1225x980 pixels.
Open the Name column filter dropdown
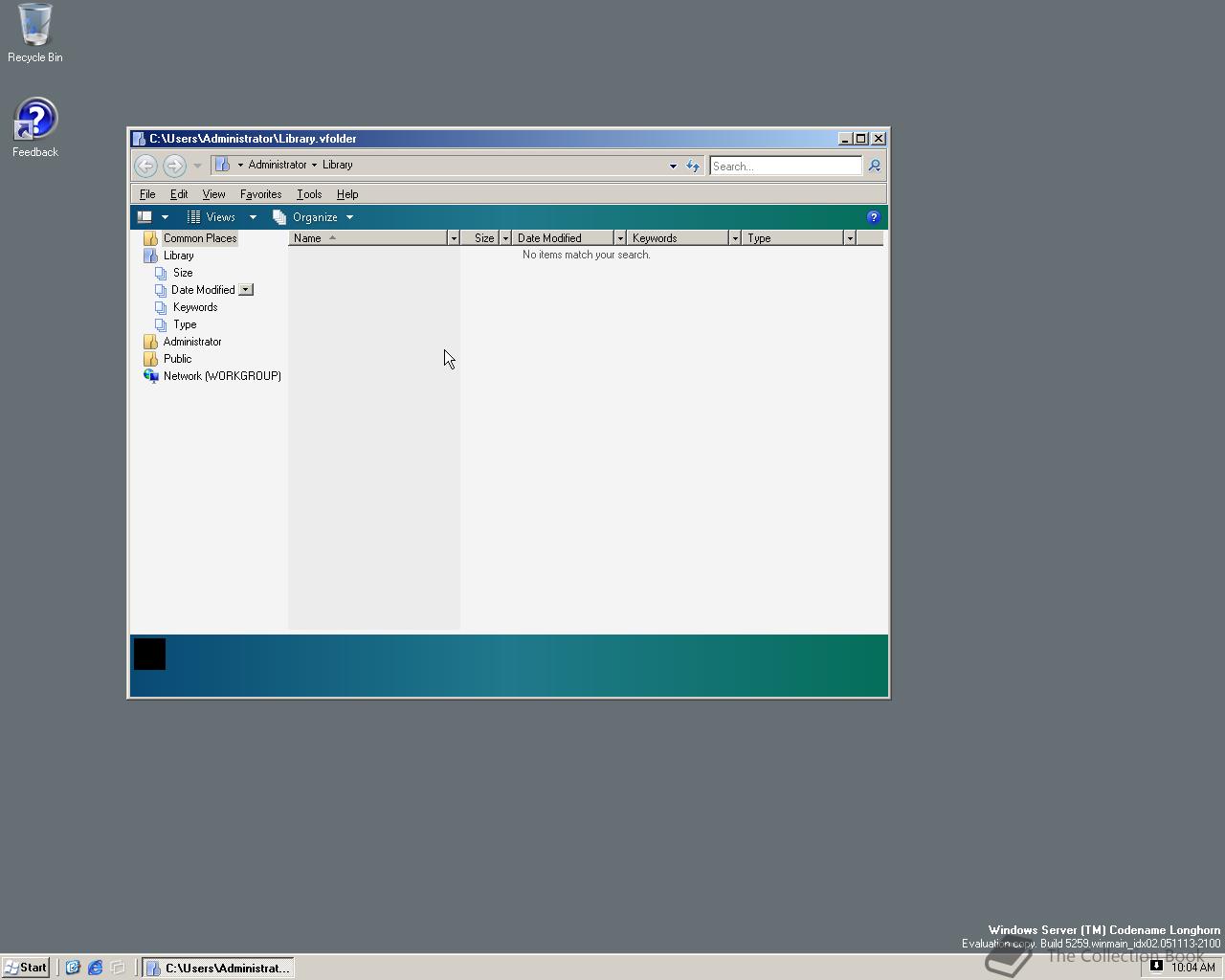454,238
